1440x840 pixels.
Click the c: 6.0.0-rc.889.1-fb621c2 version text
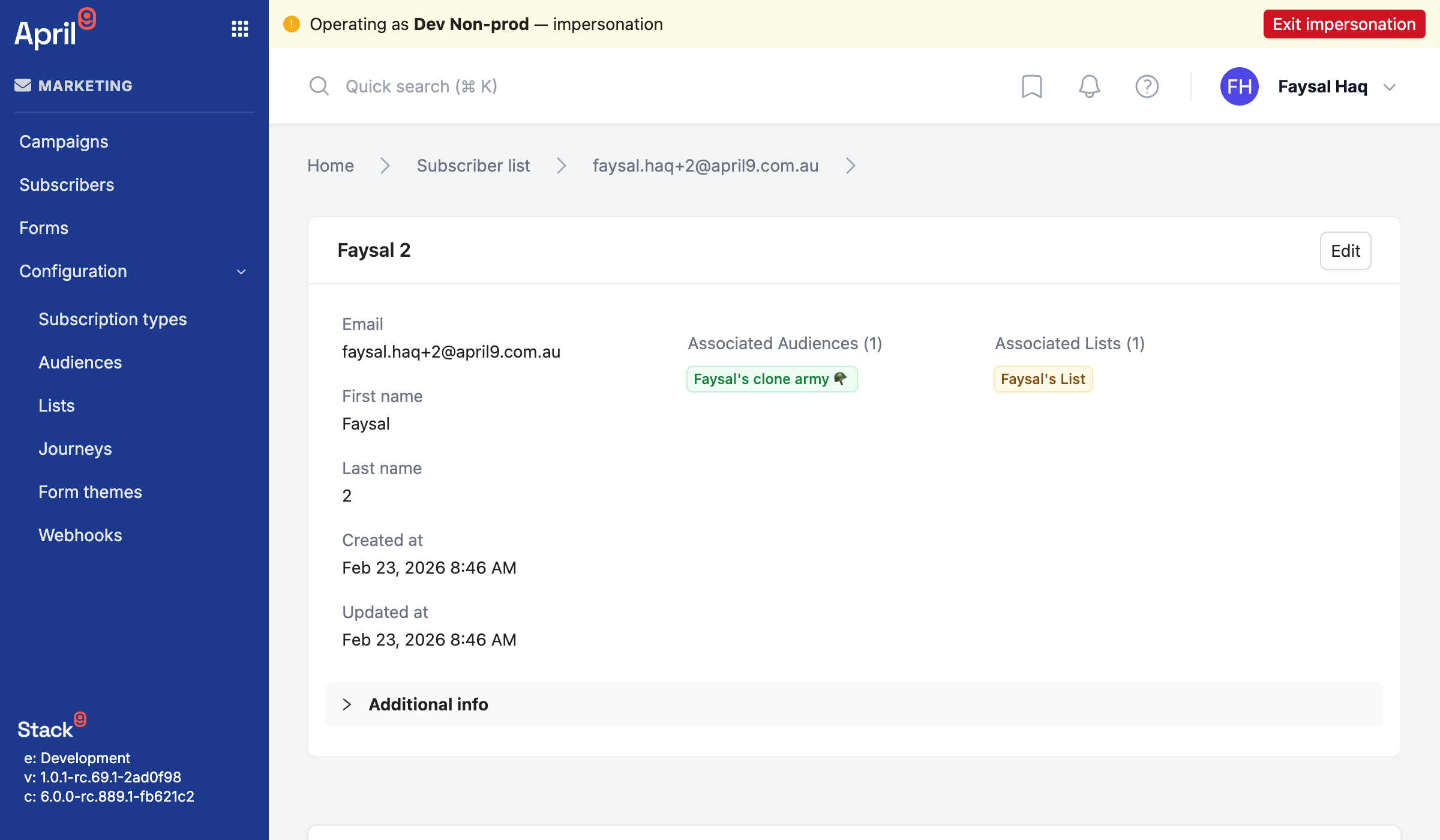click(x=109, y=796)
